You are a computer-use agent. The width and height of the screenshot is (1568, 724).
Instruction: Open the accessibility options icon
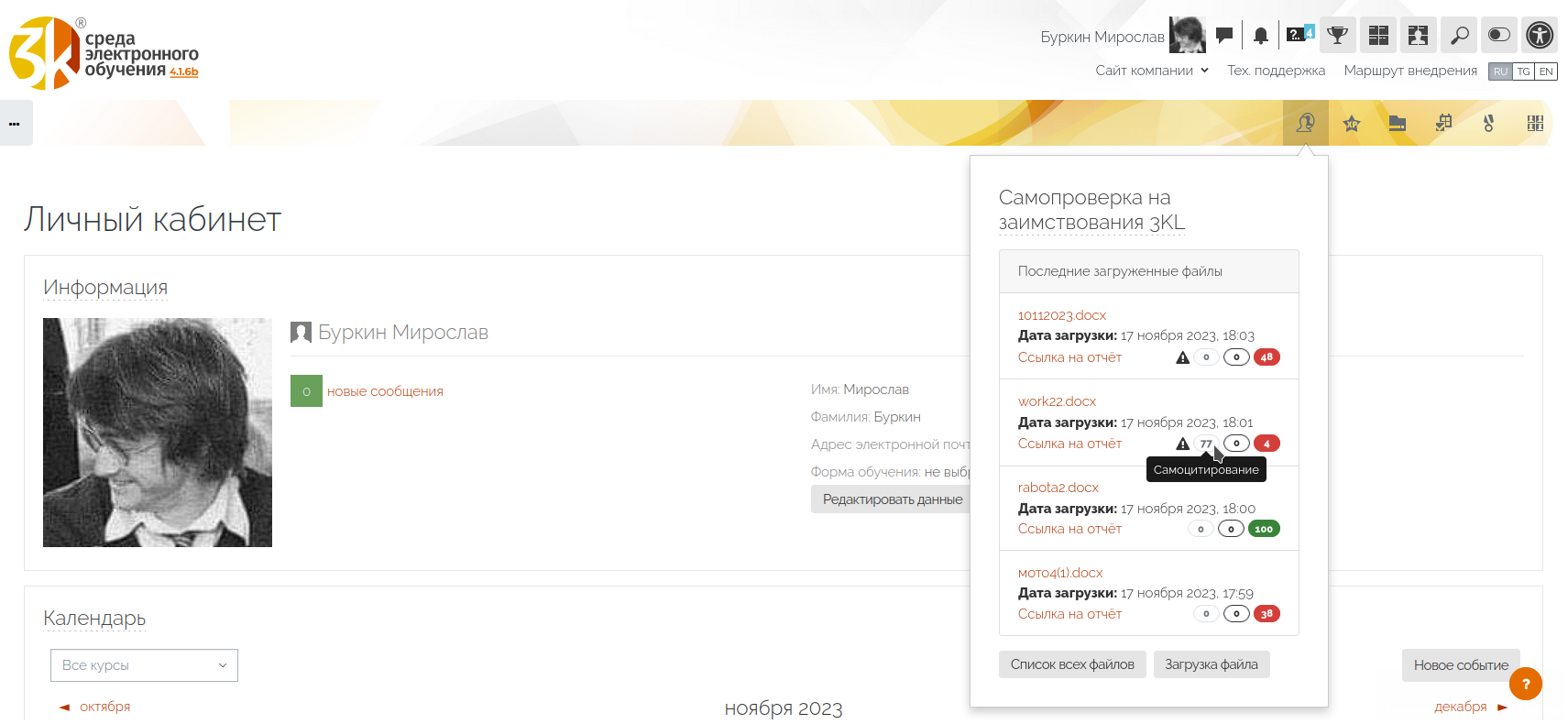point(1540,36)
